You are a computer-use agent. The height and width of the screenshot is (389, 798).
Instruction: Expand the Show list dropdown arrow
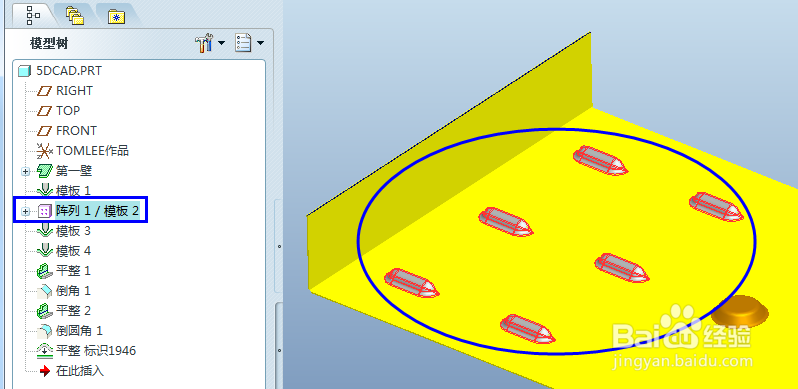click(261, 44)
